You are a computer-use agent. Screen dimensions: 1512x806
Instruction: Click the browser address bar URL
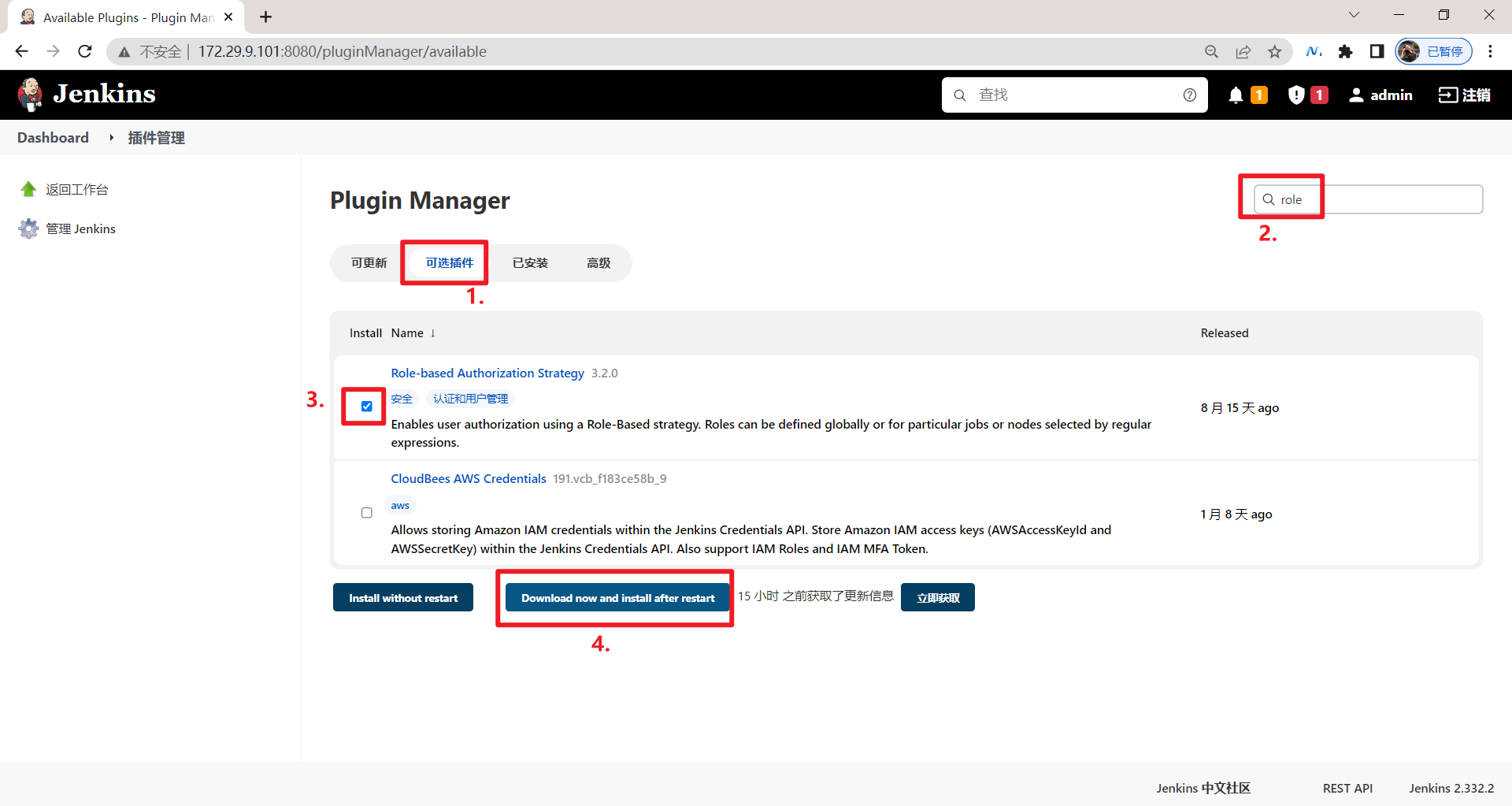click(342, 52)
